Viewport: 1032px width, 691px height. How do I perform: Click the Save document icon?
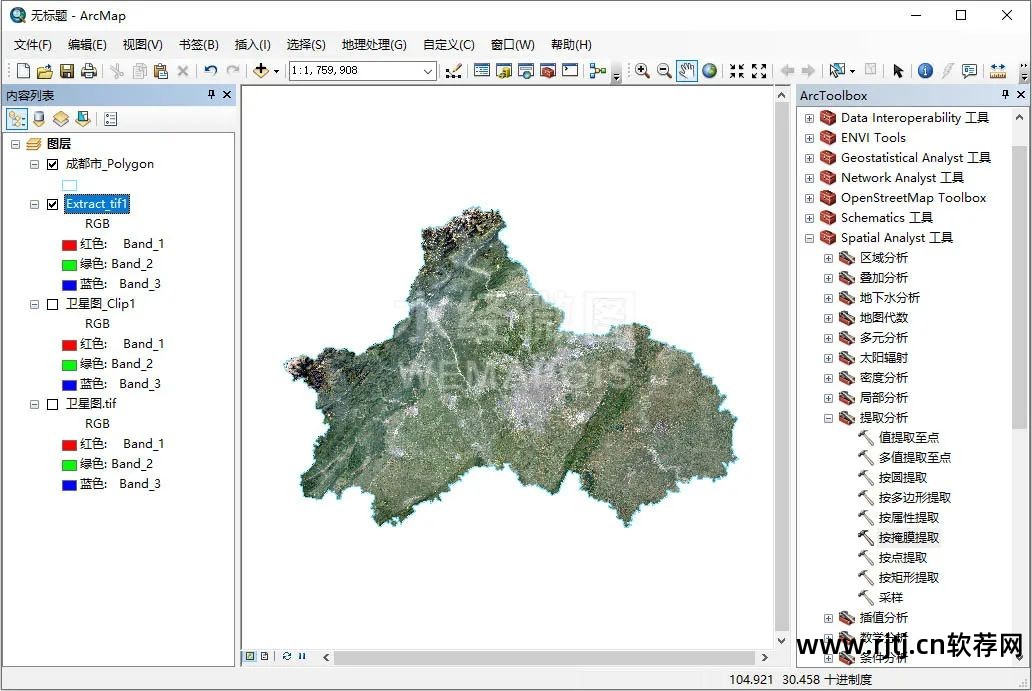[67, 71]
